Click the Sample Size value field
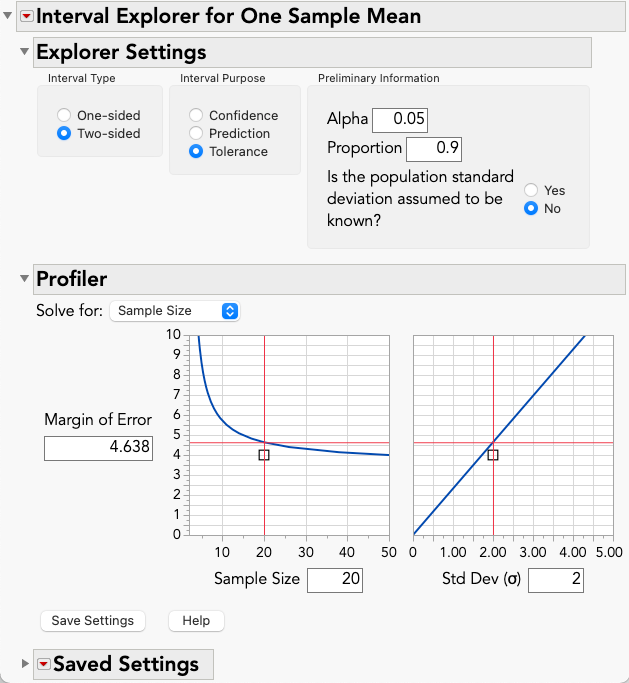629x683 pixels. [x=335, y=580]
